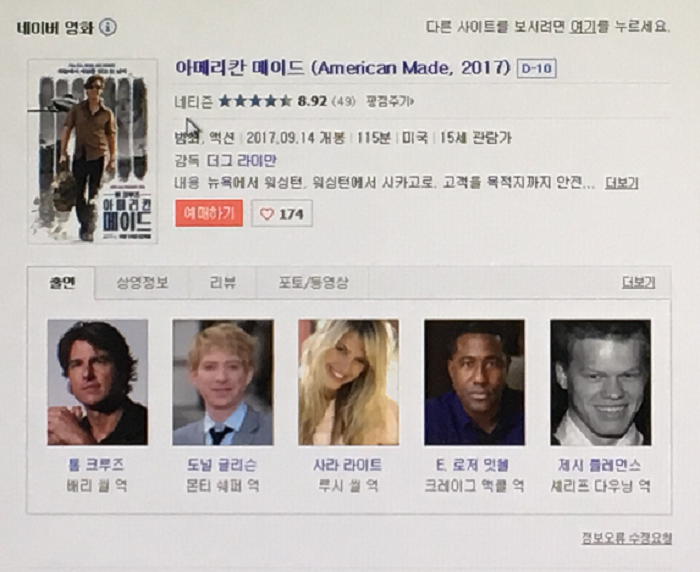700x572 pixels.
Task: Click the 루시 씰 역 role text
Action: (x=348, y=485)
